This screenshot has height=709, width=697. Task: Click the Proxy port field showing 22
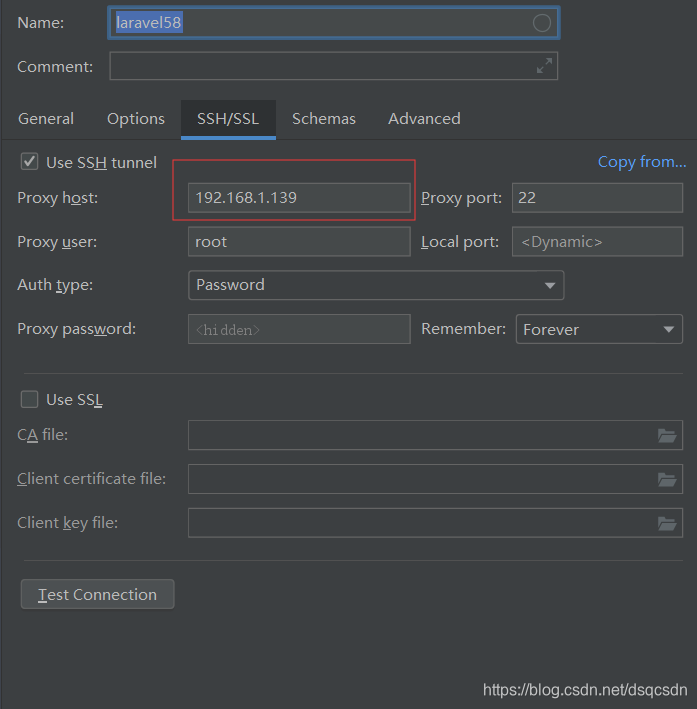pos(597,198)
